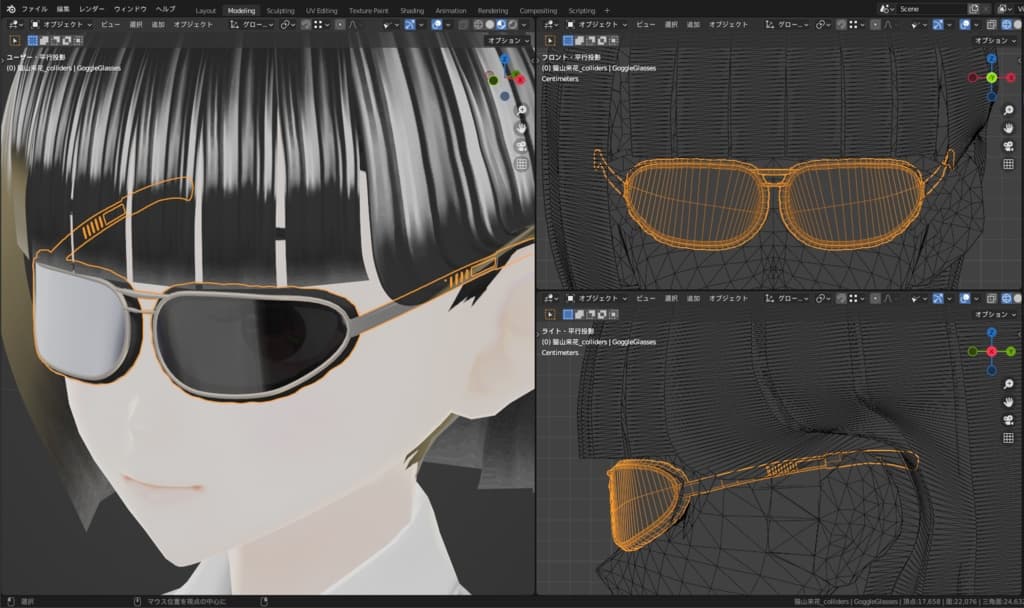Click the zoom magnifier icon in left viewport

521,110
